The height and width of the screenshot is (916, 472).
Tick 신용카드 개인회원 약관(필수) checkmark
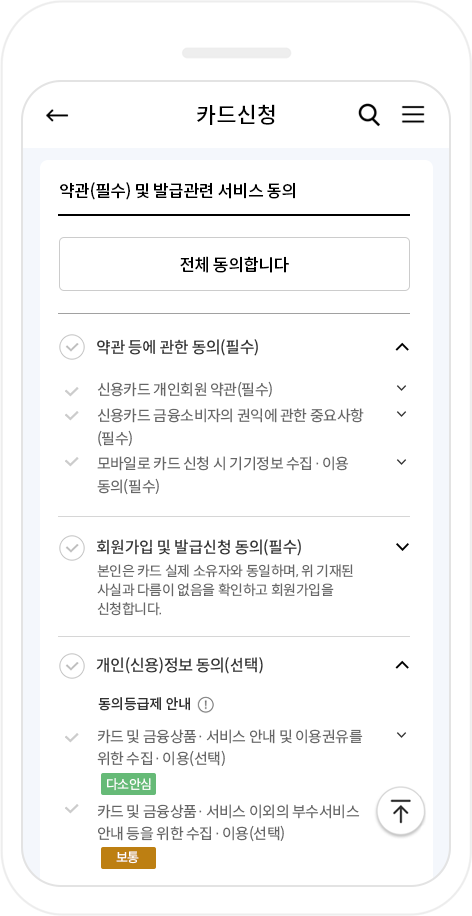tap(72, 391)
